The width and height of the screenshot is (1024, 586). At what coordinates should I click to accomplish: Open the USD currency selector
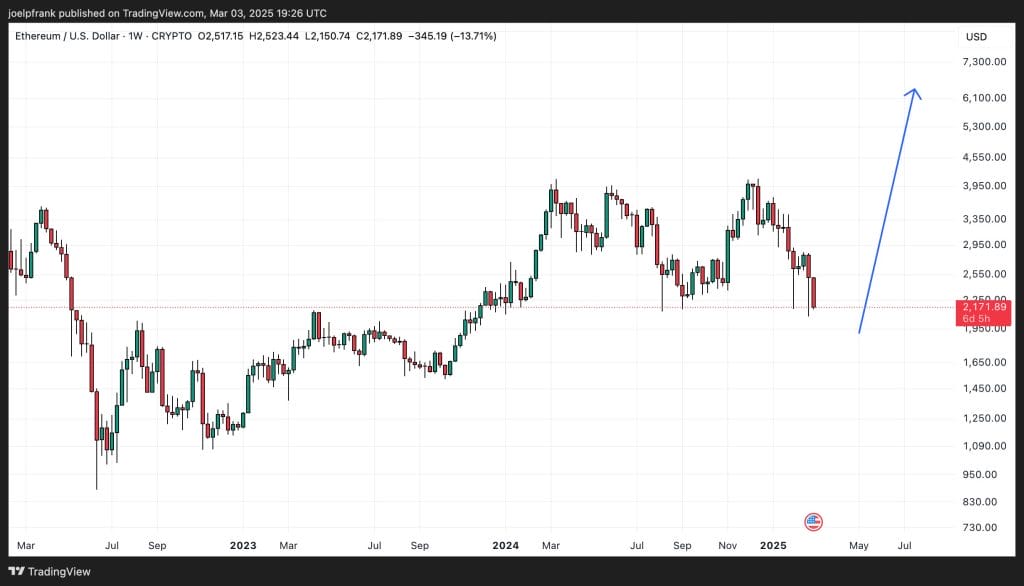tap(976, 37)
